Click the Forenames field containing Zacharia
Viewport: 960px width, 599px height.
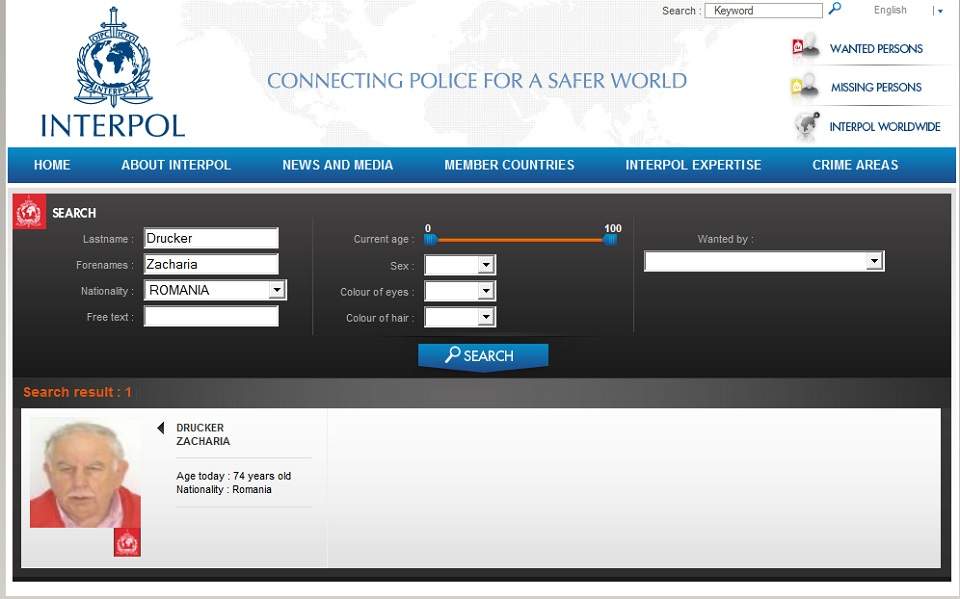(x=211, y=264)
